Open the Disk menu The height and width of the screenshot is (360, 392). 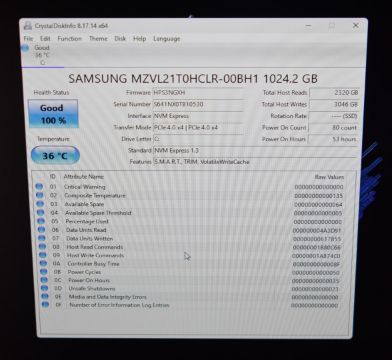pos(120,39)
